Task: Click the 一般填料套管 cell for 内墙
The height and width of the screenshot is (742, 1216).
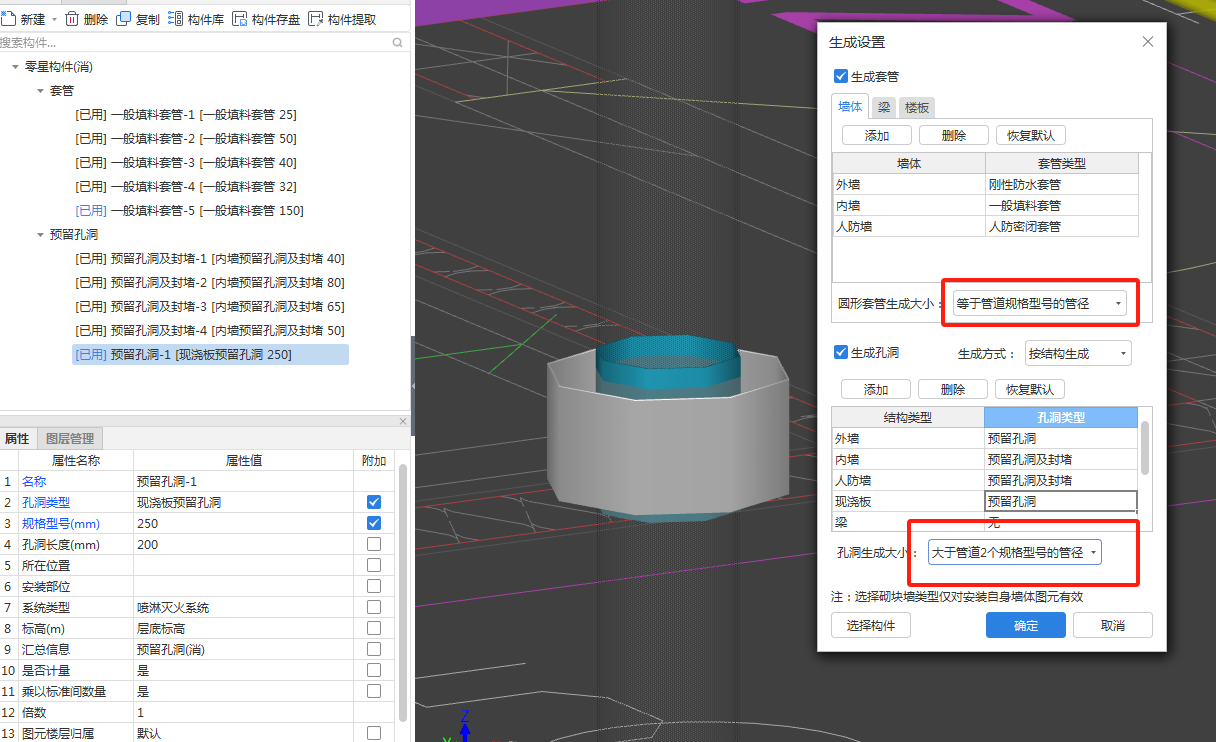Action: click(1061, 205)
